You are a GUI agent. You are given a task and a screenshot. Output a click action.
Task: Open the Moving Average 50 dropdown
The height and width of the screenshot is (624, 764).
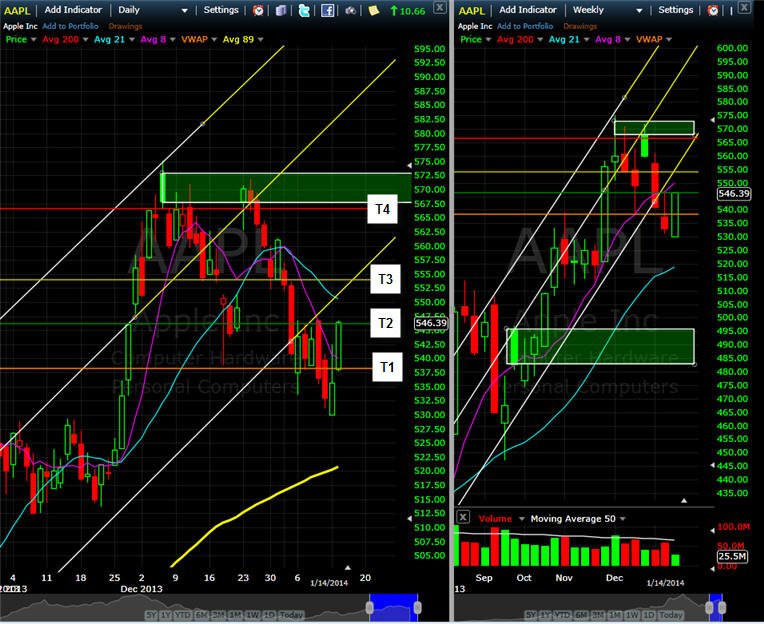(623, 519)
